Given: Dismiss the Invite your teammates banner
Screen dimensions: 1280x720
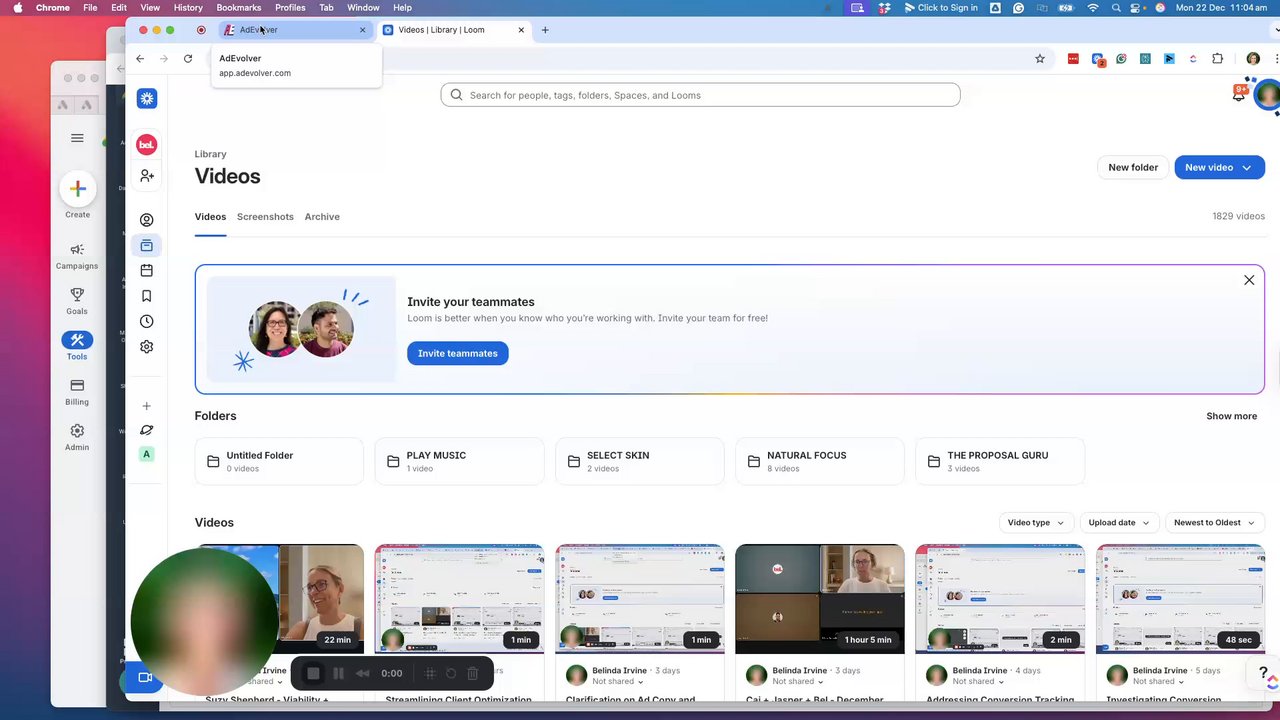Looking at the screenshot, I should pos(1249,281).
